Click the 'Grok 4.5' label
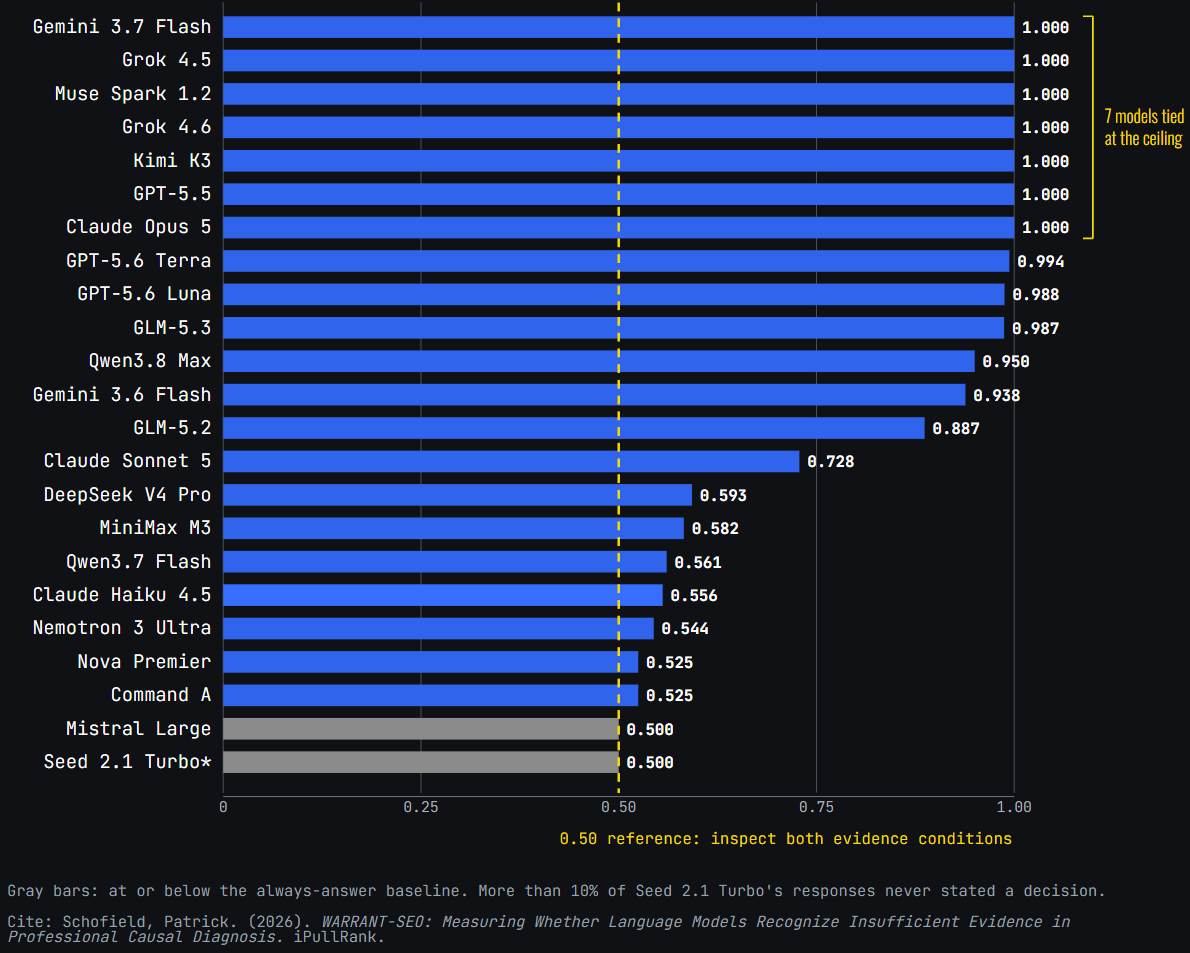 (x=166, y=60)
